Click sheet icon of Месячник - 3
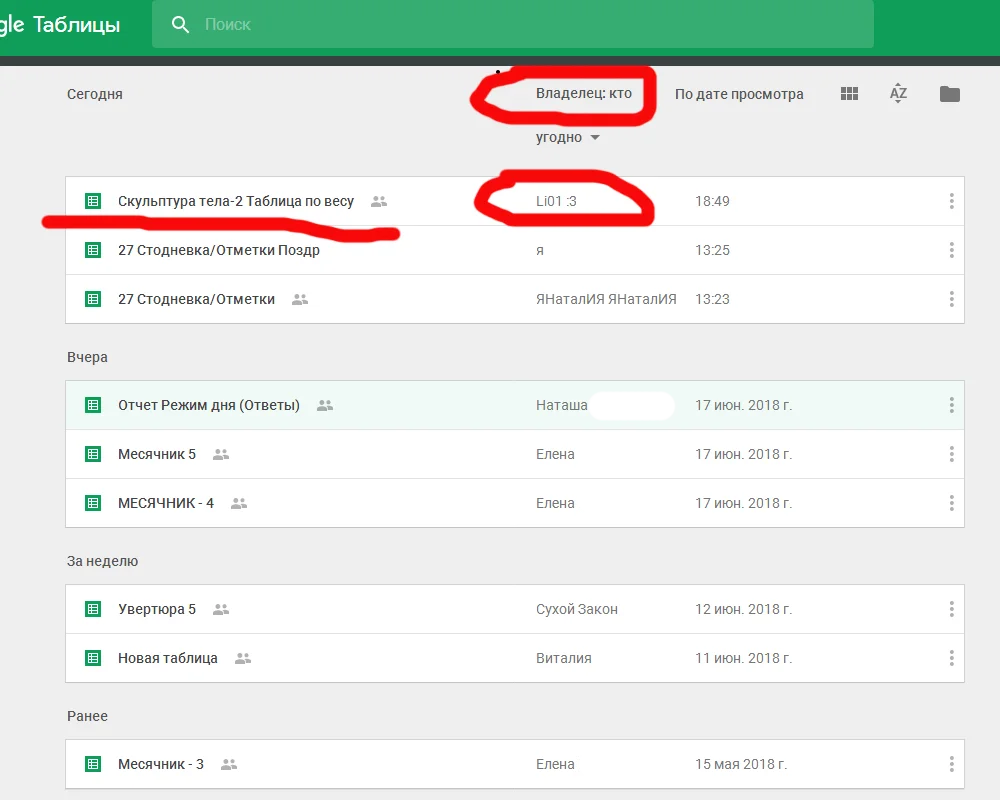 pos(93,764)
